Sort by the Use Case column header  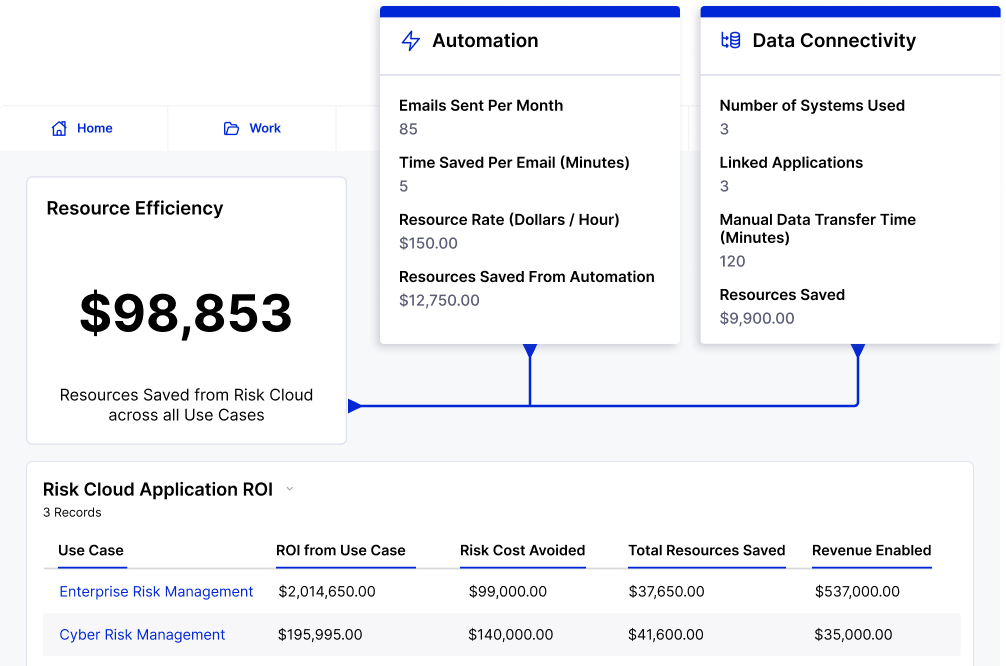coord(91,551)
